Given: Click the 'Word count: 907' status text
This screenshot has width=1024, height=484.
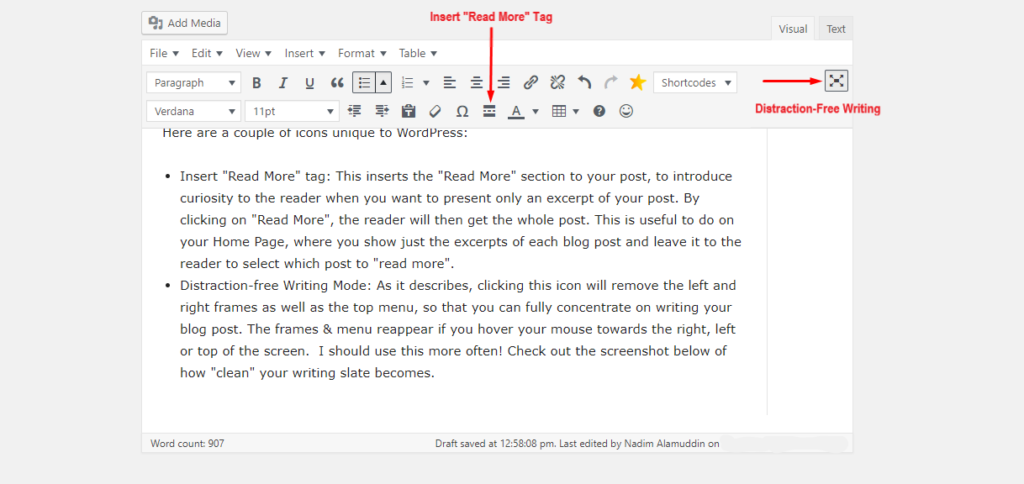Looking at the screenshot, I should point(187,444).
